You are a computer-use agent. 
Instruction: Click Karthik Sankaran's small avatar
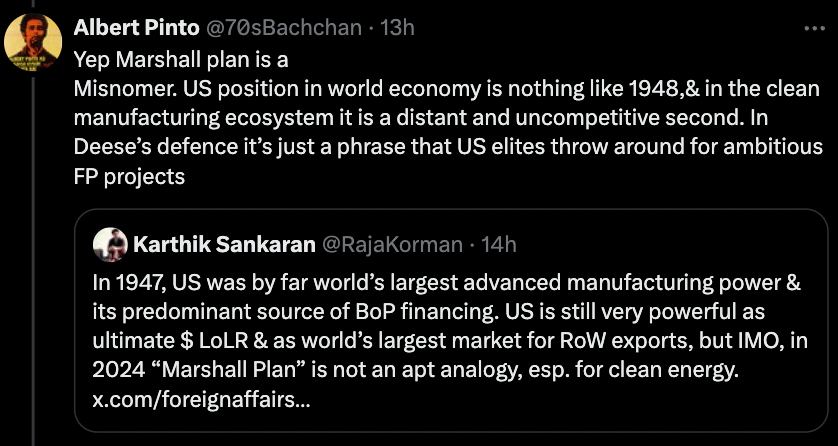coord(108,244)
